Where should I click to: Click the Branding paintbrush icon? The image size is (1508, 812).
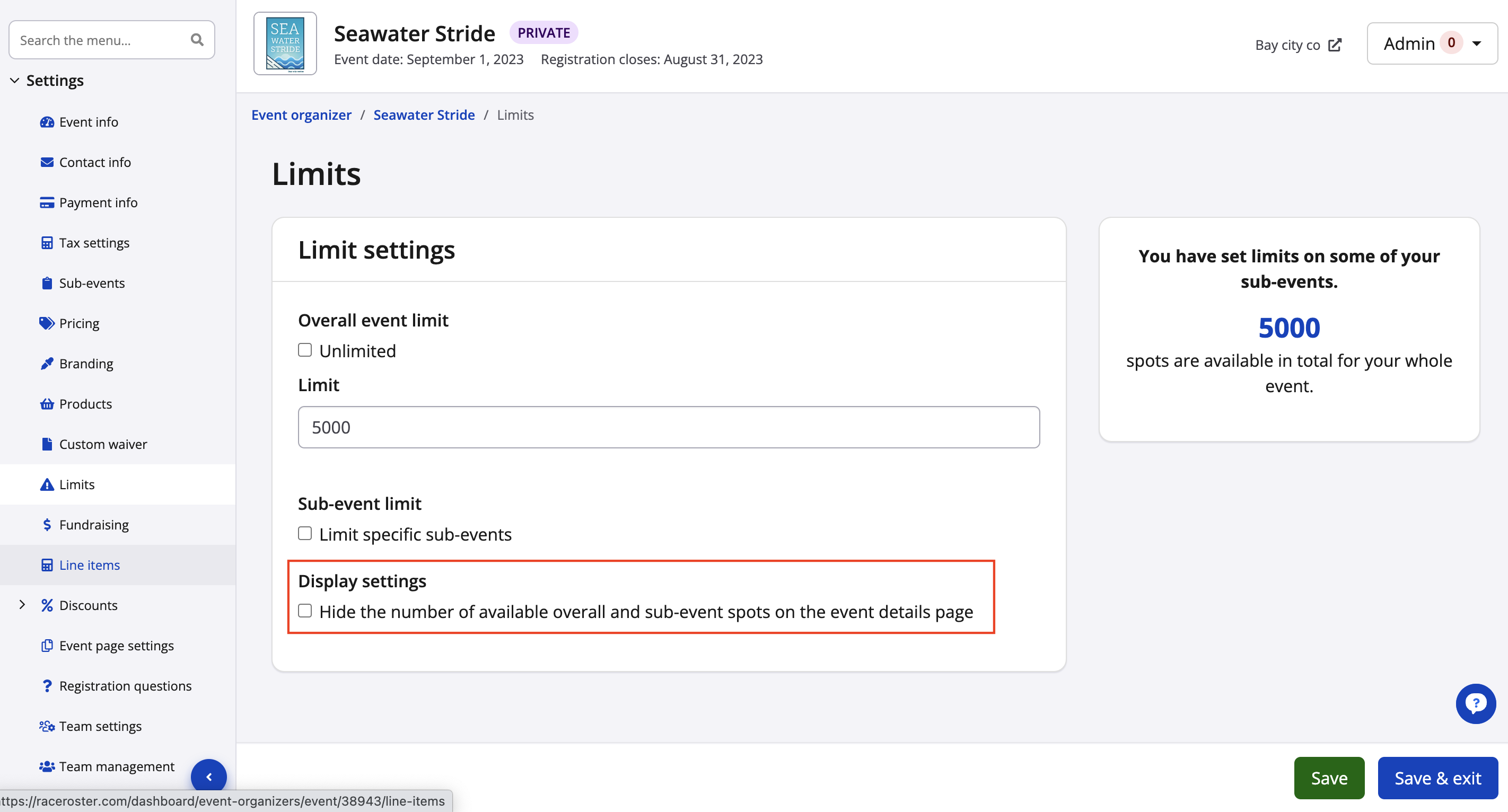46,363
